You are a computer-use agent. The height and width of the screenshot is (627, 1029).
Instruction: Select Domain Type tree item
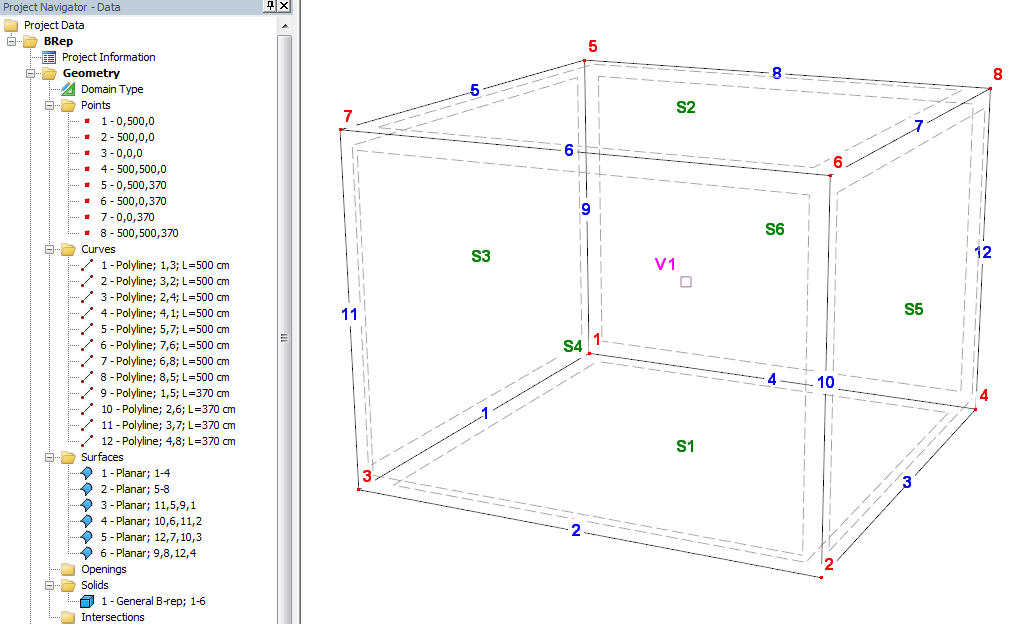pos(112,89)
